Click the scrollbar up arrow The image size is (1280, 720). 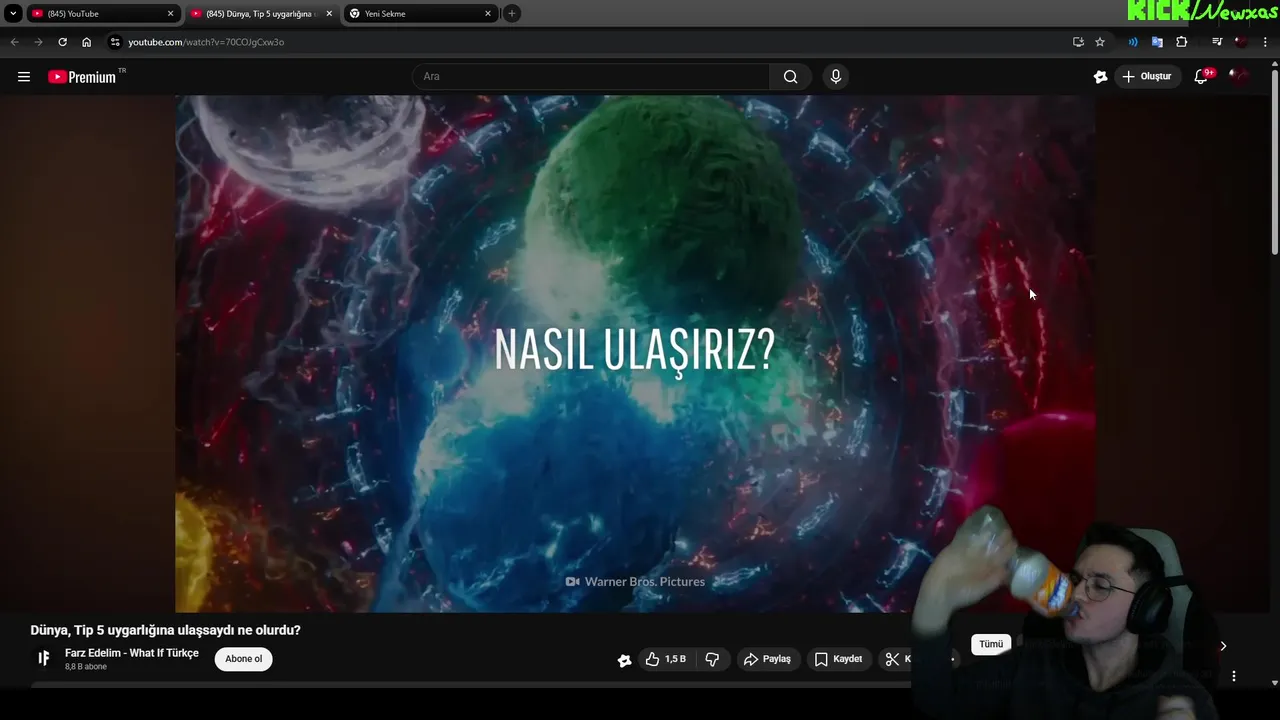tap(1274, 63)
